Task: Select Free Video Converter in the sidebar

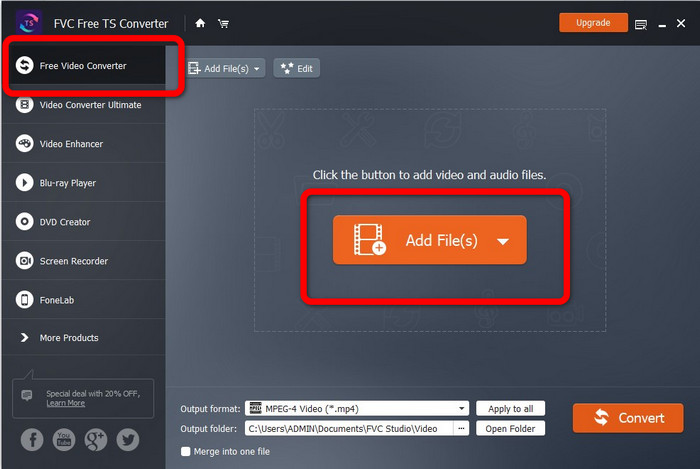Action: [x=86, y=66]
